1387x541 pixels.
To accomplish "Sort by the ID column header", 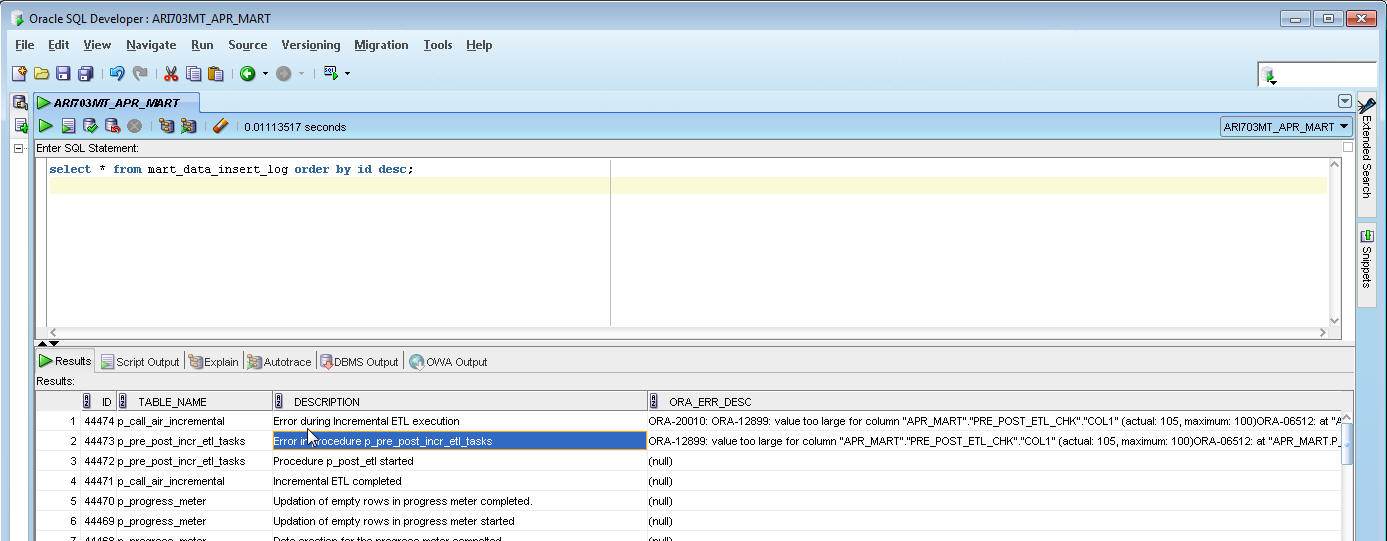I will pyautogui.click(x=99, y=402).
